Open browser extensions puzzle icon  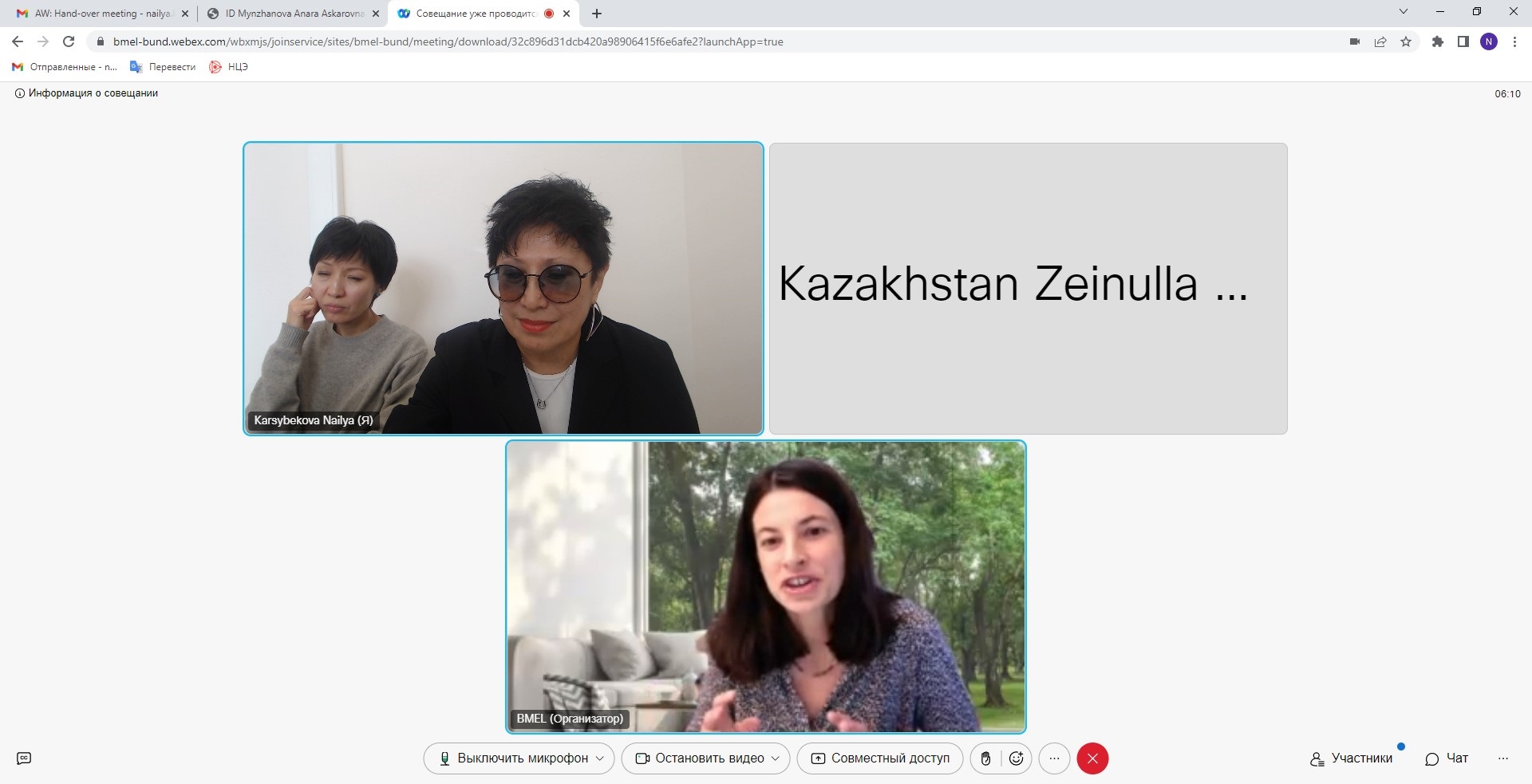[x=1437, y=41]
